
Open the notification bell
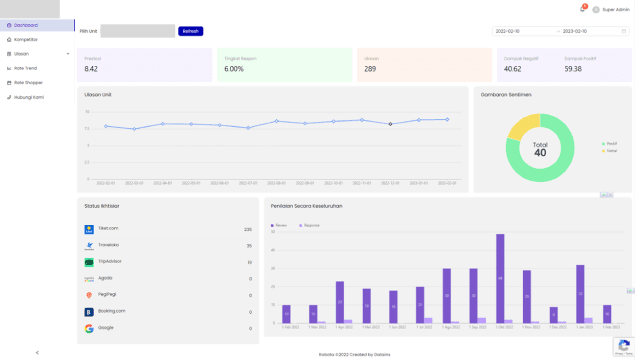click(x=583, y=9)
